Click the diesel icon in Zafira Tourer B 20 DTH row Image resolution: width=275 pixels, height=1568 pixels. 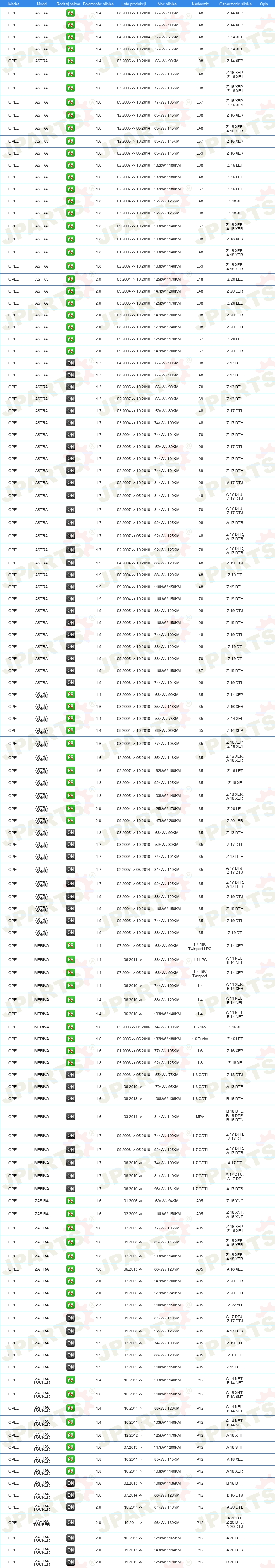(x=71, y=1562)
